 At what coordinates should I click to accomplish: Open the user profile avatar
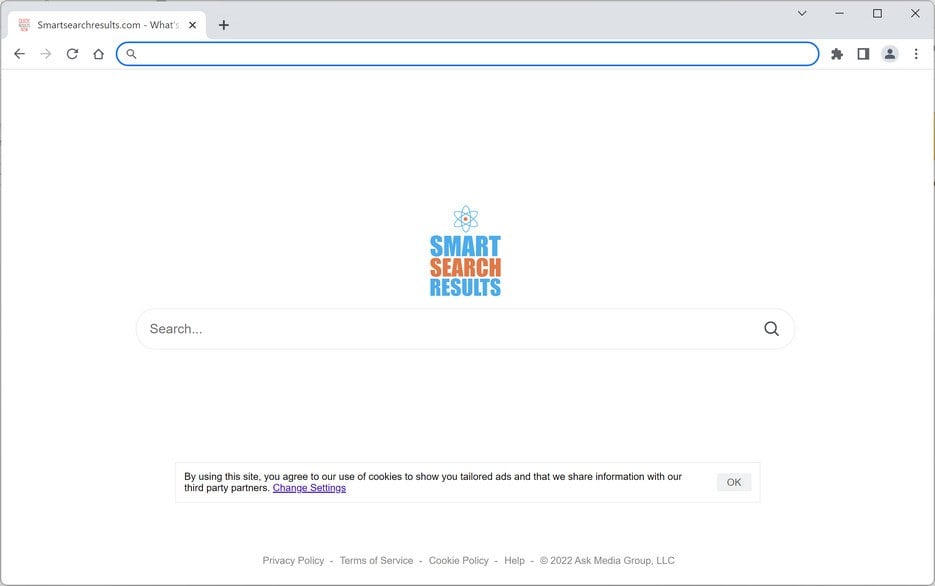point(890,54)
